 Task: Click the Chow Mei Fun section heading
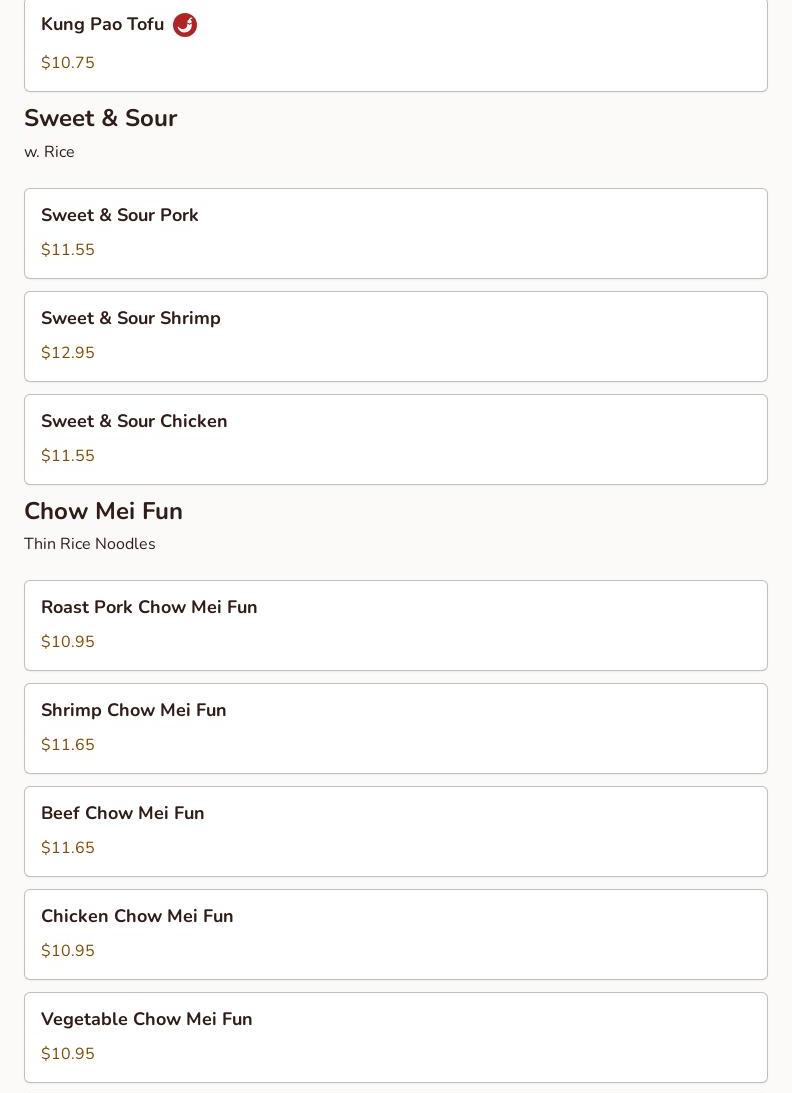103,511
